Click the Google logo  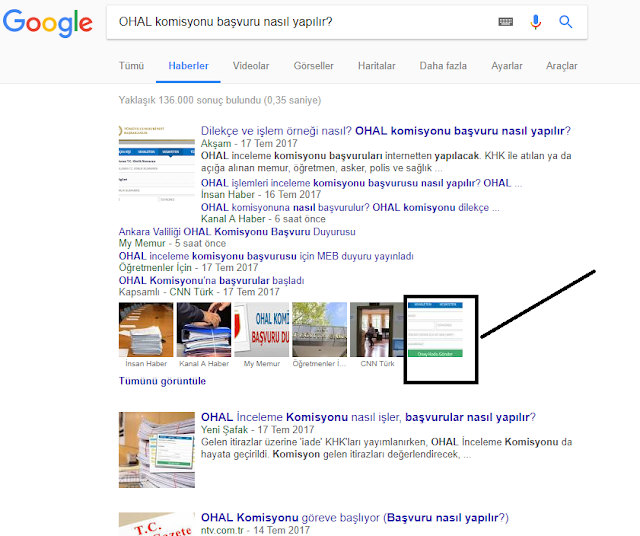coord(48,23)
